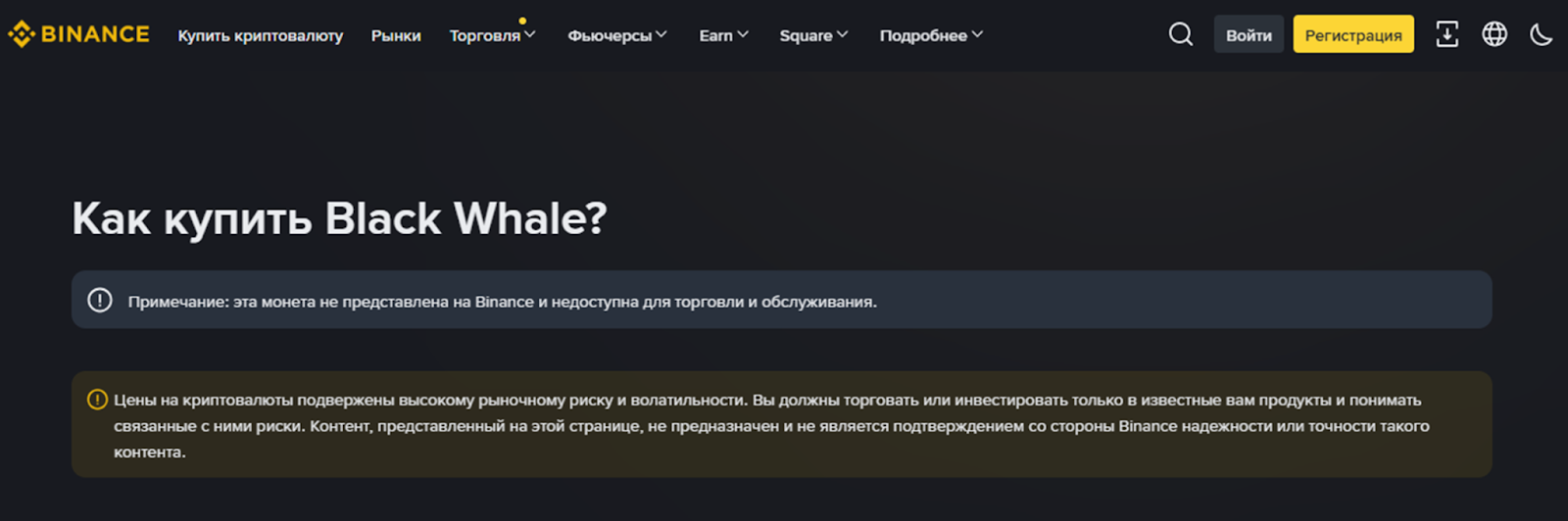Expand the Торговля dropdown menu

tap(485, 35)
